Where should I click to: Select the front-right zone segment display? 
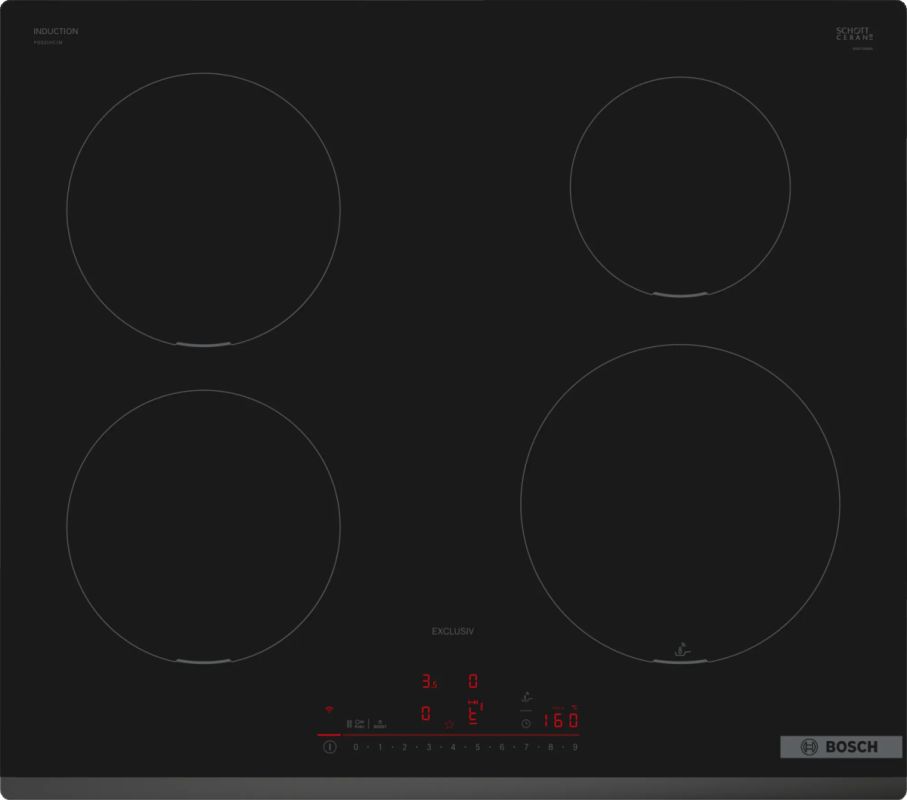coord(475,713)
